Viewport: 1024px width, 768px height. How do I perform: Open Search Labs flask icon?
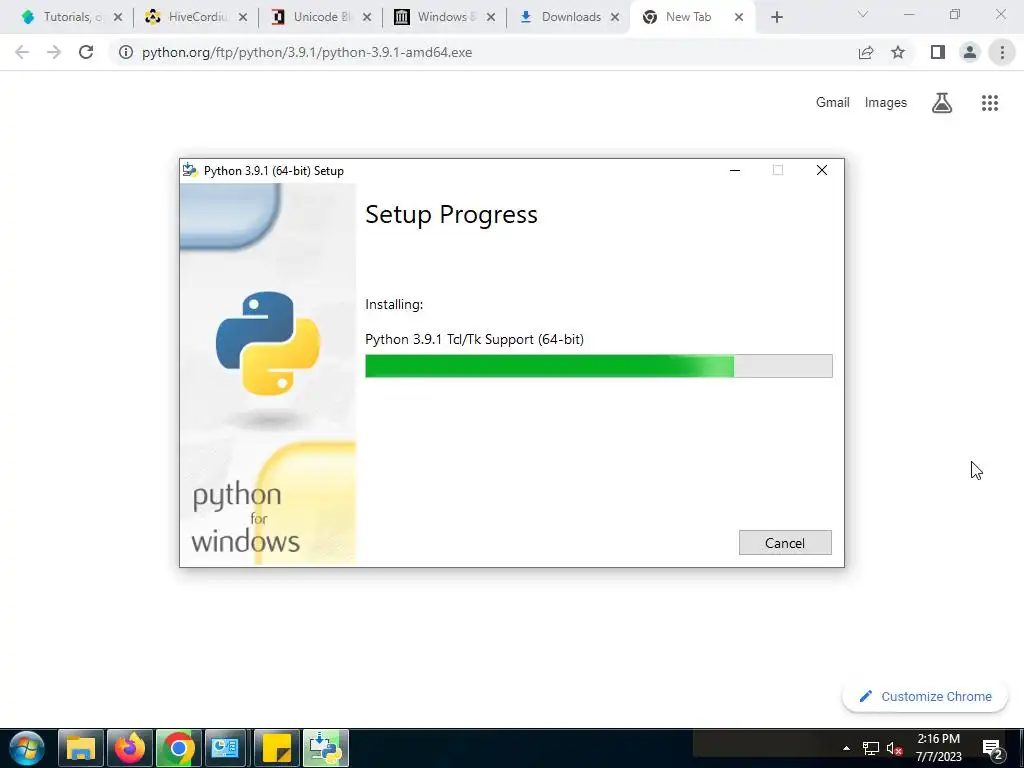tap(942, 103)
